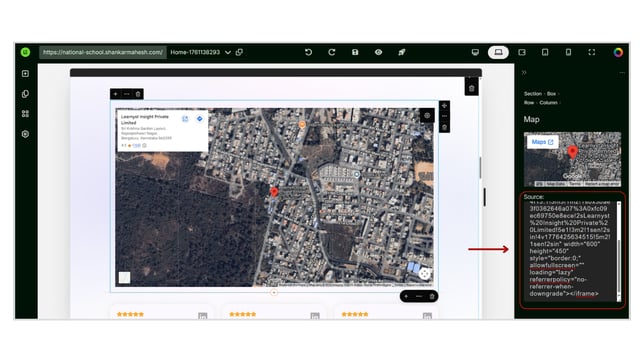Screen dimensions: 644x362
Task: Open panel more options ellipsis
Action: [x=622, y=73]
